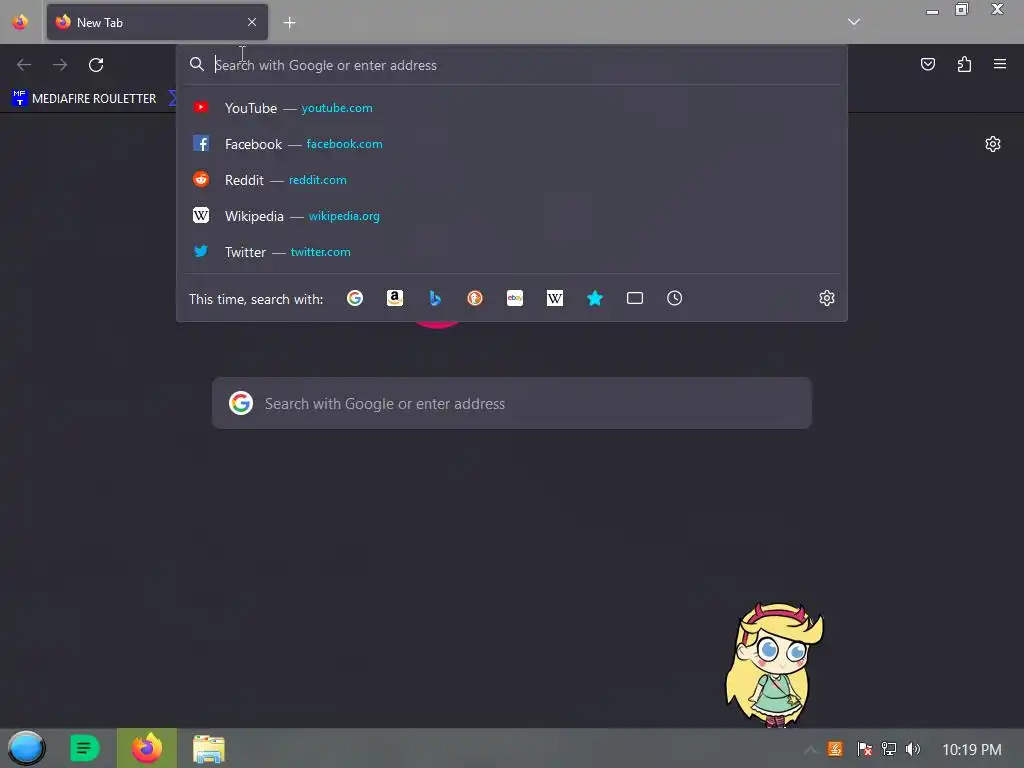
Task: Open the green notes app in taskbar
Action: (x=84, y=748)
